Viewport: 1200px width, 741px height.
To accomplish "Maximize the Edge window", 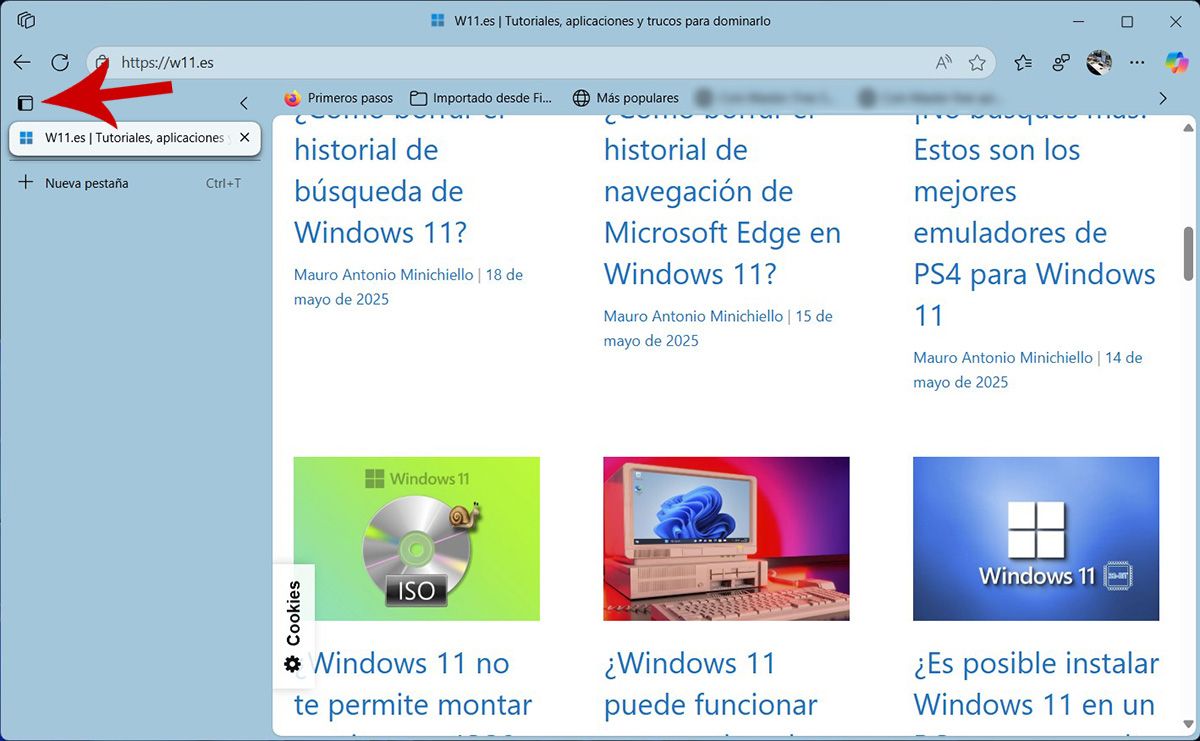I will [x=1127, y=21].
